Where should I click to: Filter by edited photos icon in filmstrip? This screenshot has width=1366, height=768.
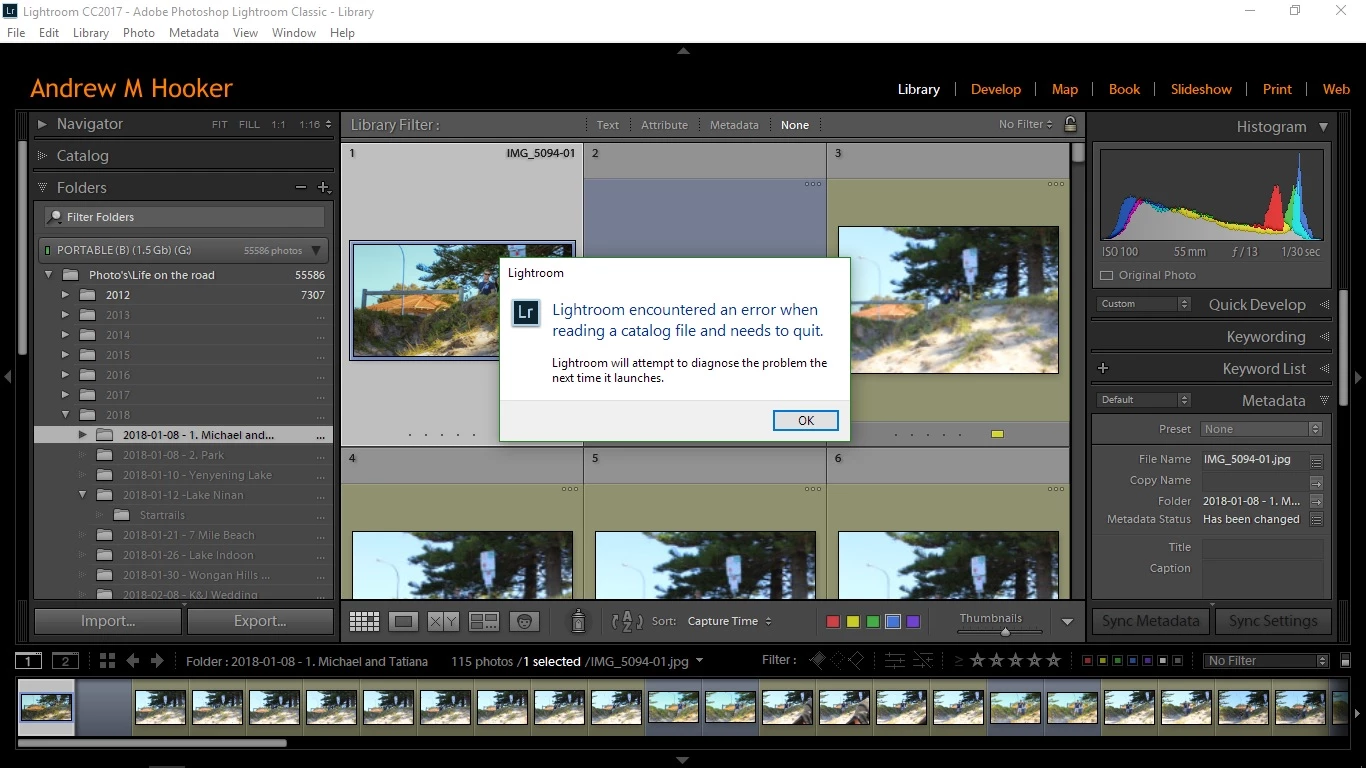click(895, 660)
